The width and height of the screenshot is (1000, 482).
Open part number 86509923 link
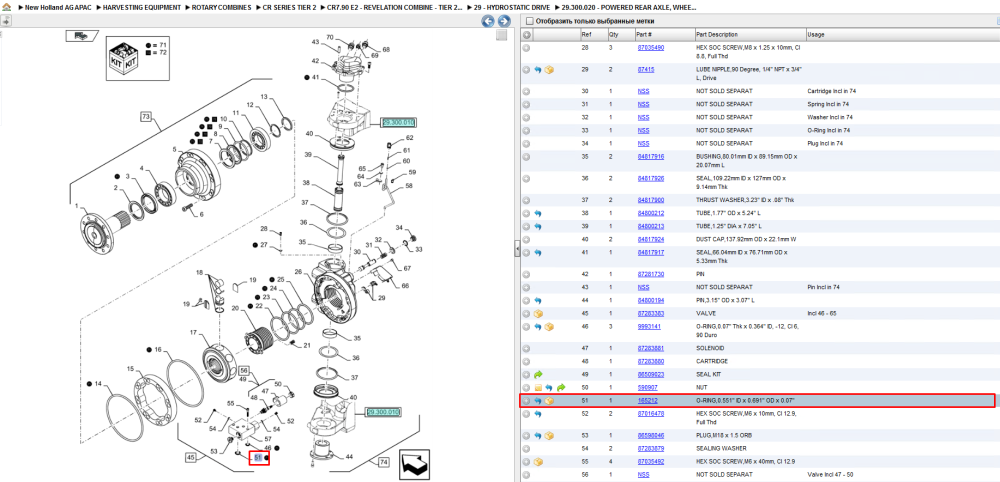(x=651, y=374)
